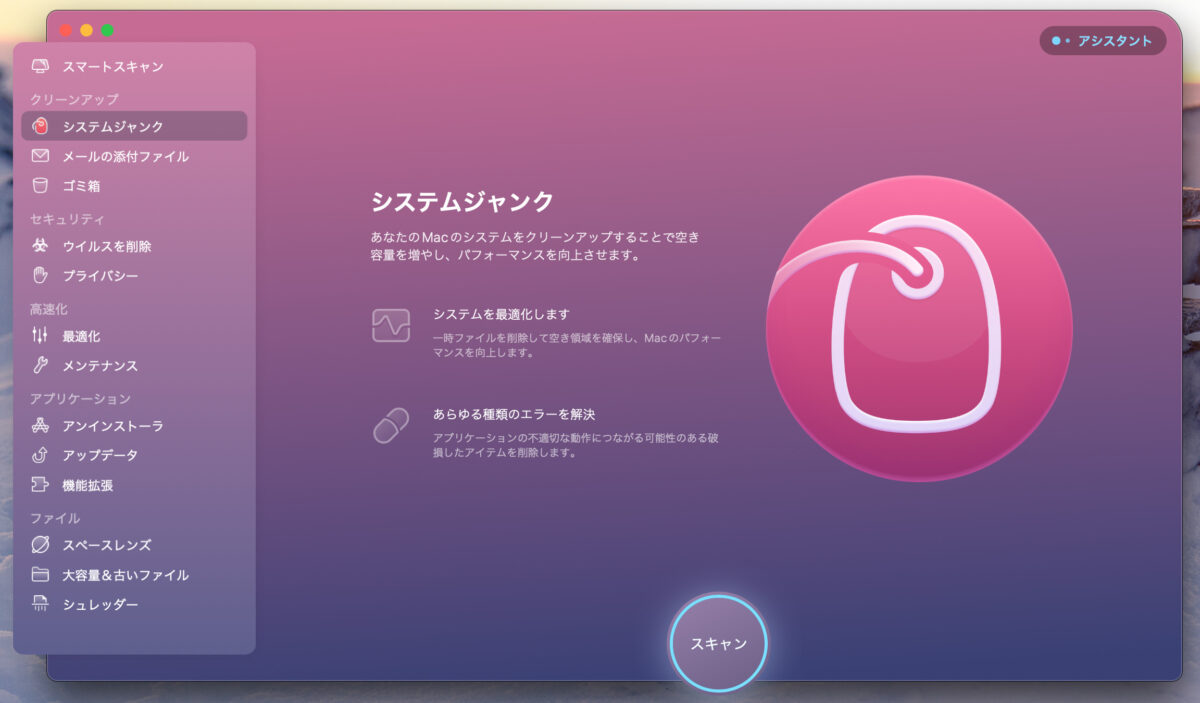1200x703 pixels.
Task: Click the ゴミ箱 trash bin icon
Action: (40, 185)
